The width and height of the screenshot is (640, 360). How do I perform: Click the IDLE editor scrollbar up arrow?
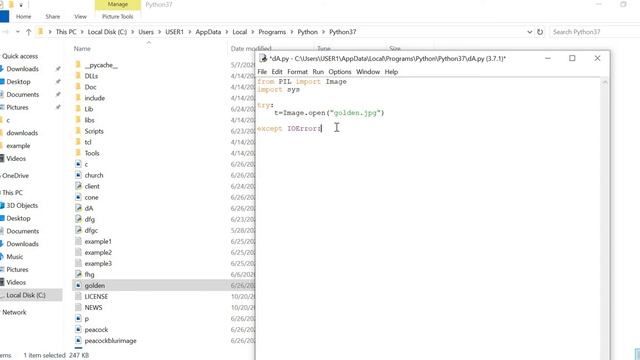click(605, 82)
